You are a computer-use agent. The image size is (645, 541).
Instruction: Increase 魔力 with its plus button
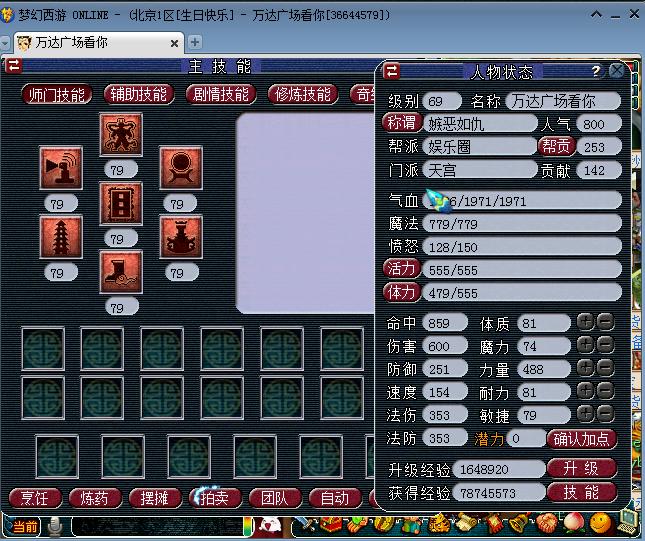coord(585,345)
